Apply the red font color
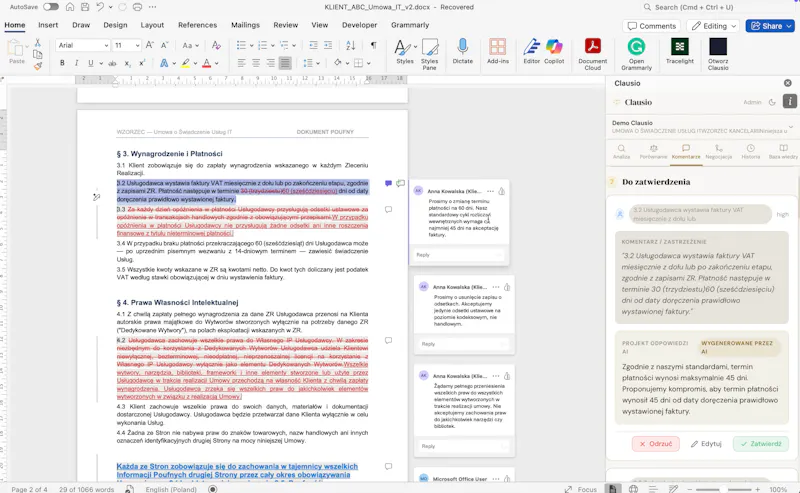800x493 pixels. [x=206, y=63]
